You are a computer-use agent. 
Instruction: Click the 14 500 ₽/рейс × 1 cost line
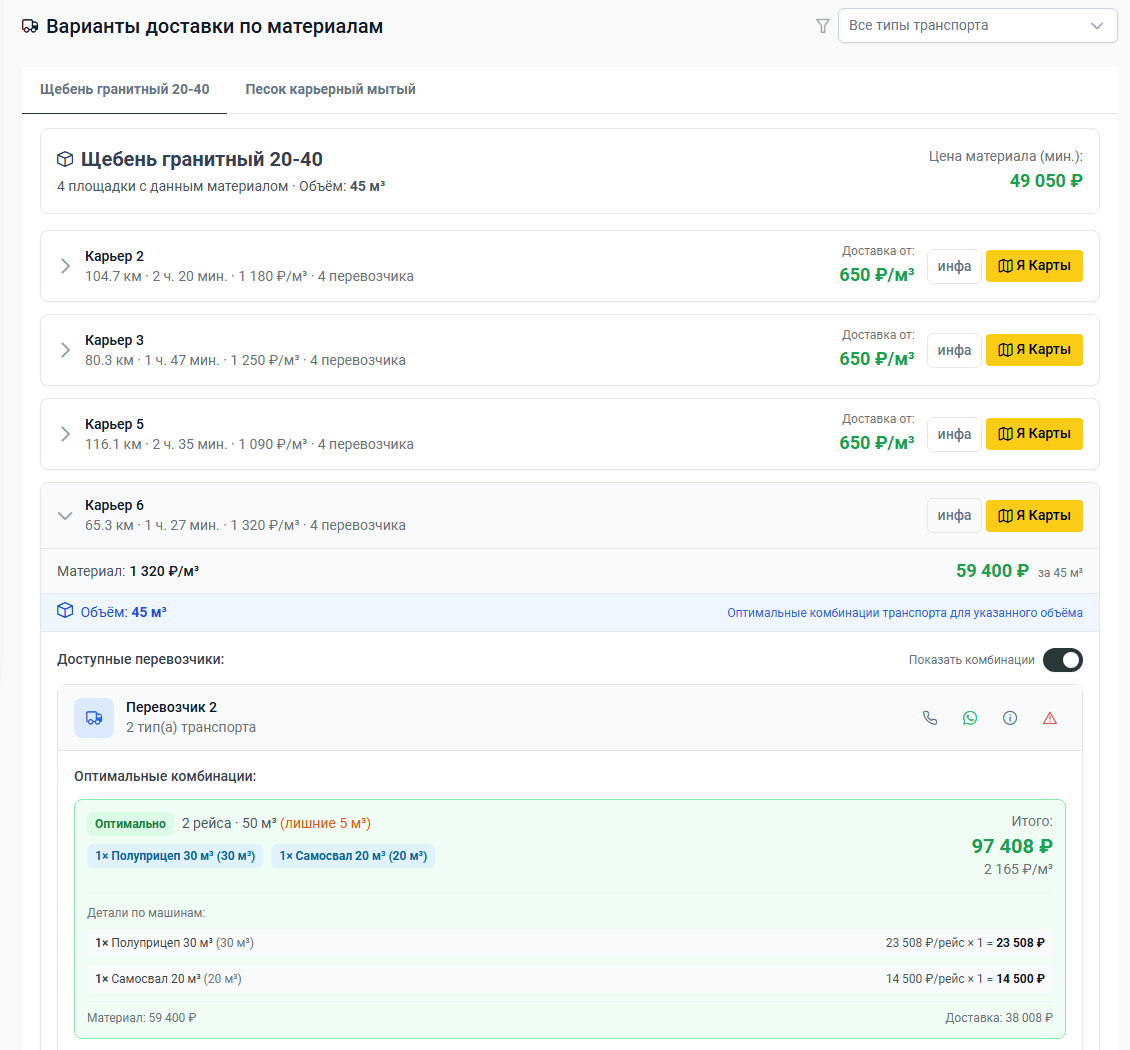point(965,979)
